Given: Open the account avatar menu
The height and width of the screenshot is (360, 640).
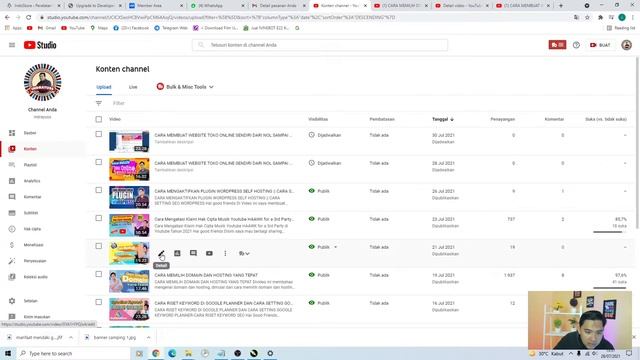Looking at the screenshot, I should (627, 45).
